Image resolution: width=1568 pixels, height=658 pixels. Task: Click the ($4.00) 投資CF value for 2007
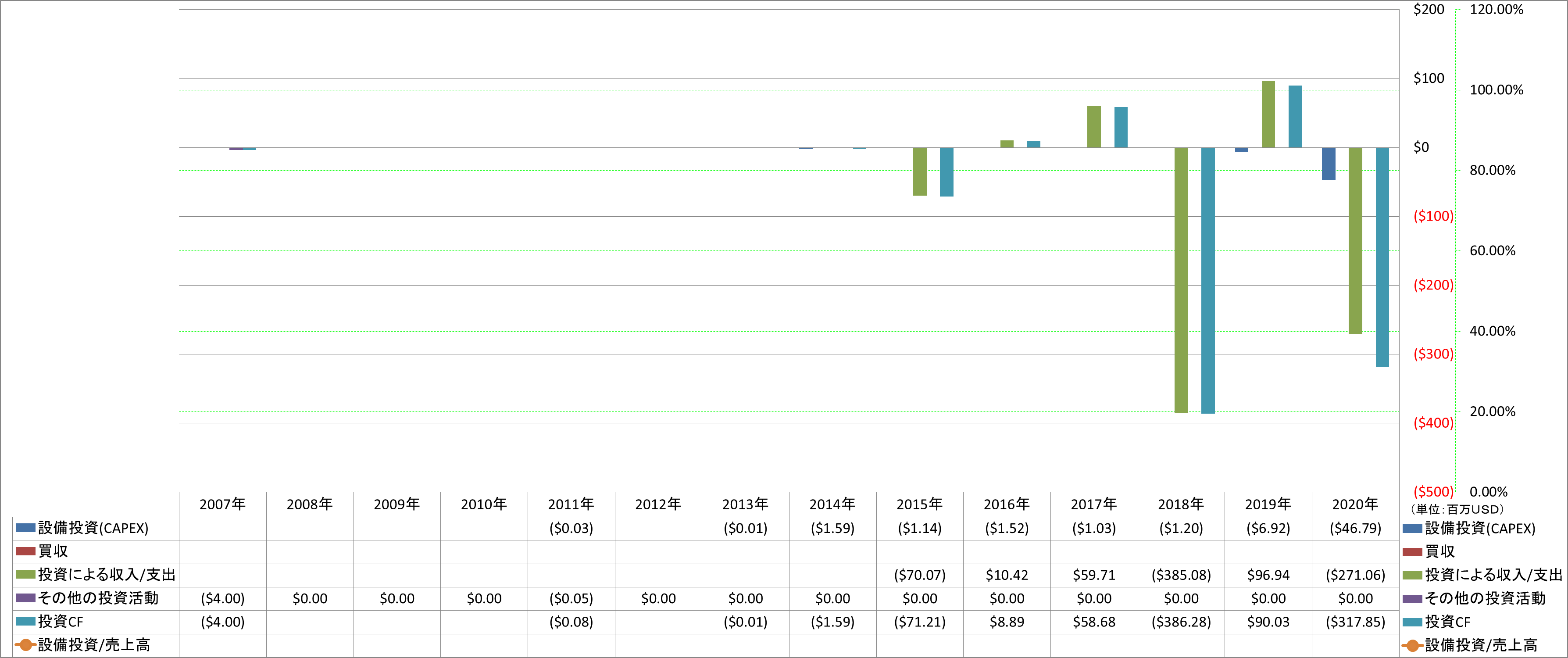(x=223, y=622)
